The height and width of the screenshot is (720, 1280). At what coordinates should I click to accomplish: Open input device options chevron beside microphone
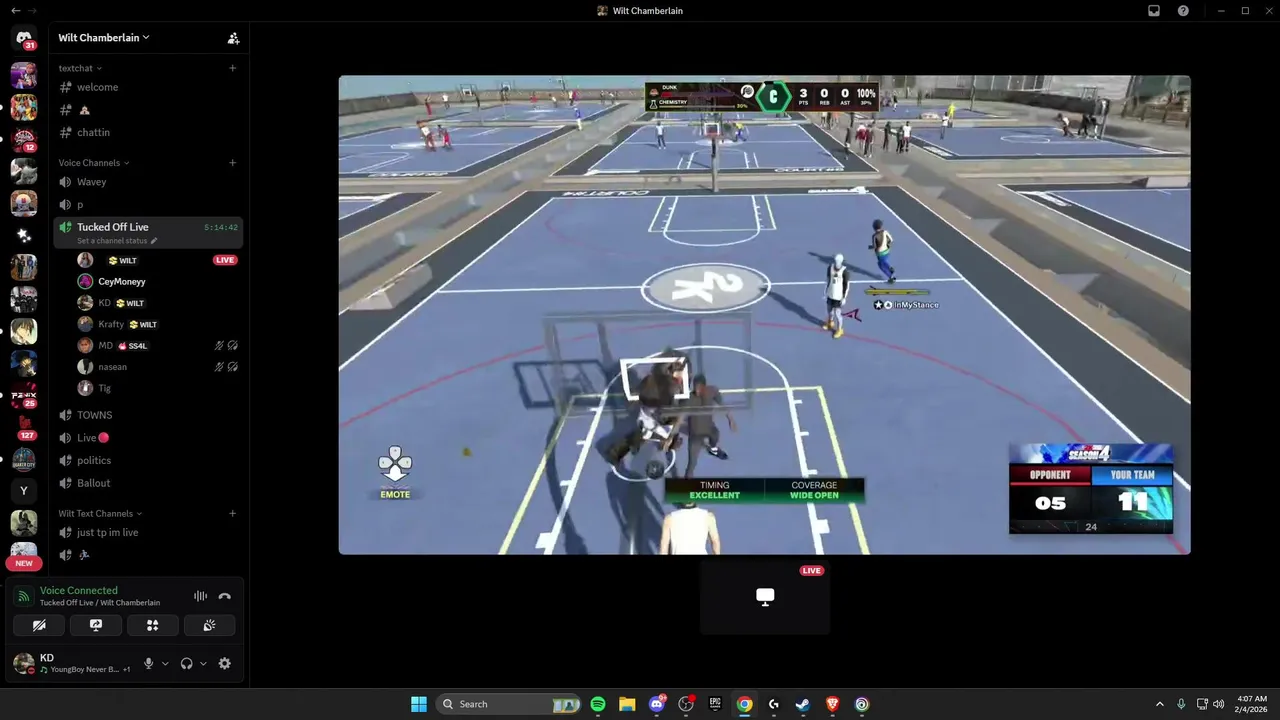pos(165,663)
